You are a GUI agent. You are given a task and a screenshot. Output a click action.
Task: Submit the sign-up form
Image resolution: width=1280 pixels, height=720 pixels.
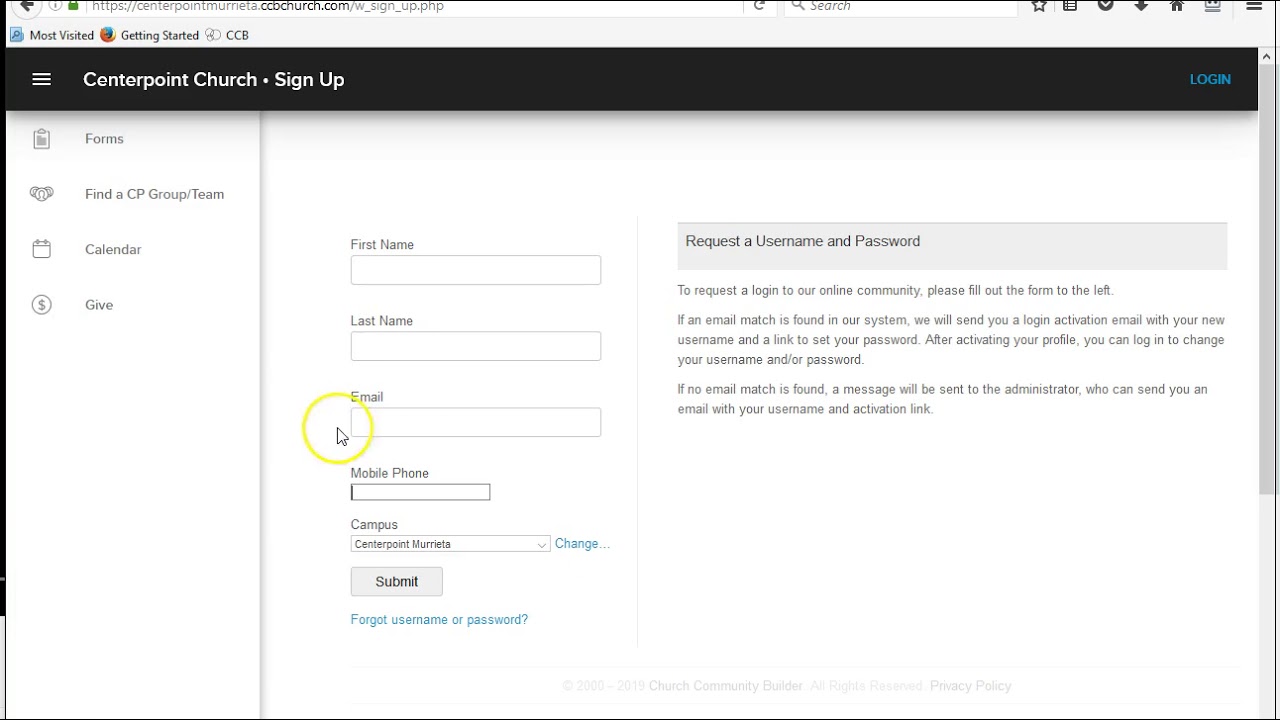pos(396,582)
